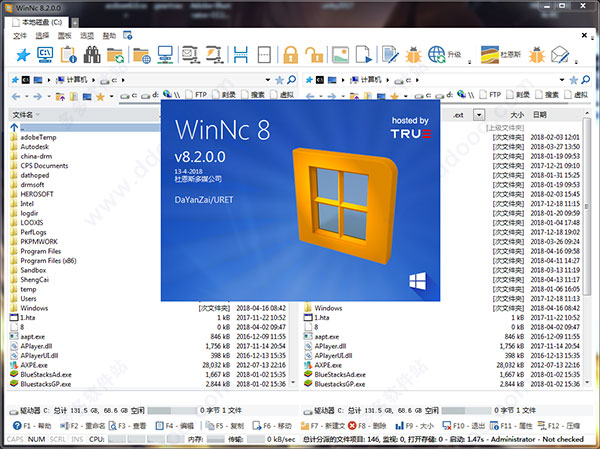Image resolution: width=600 pixels, height=449 pixels.
Task: Click the left panel scrollbar down arrow
Action: pyautogui.click(x=293, y=382)
